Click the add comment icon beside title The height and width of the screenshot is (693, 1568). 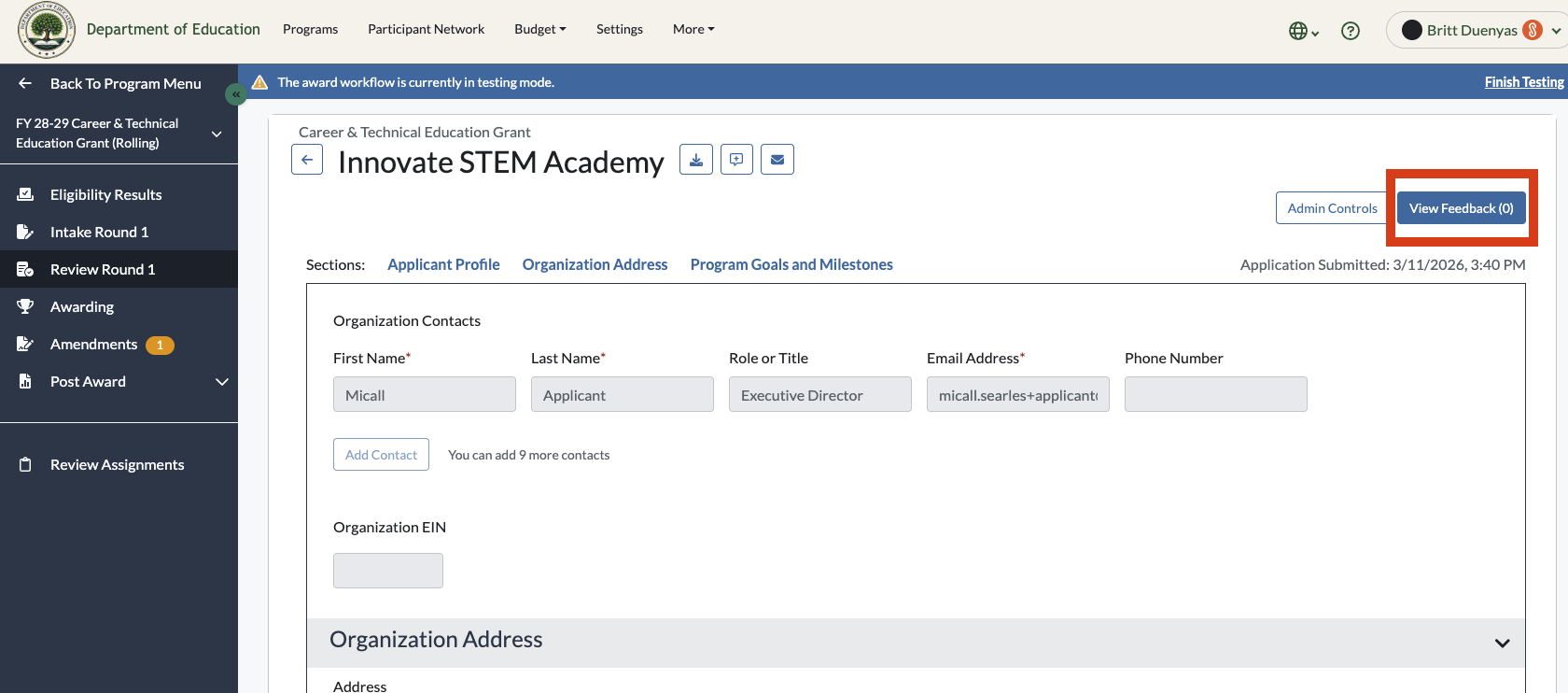click(x=736, y=160)
